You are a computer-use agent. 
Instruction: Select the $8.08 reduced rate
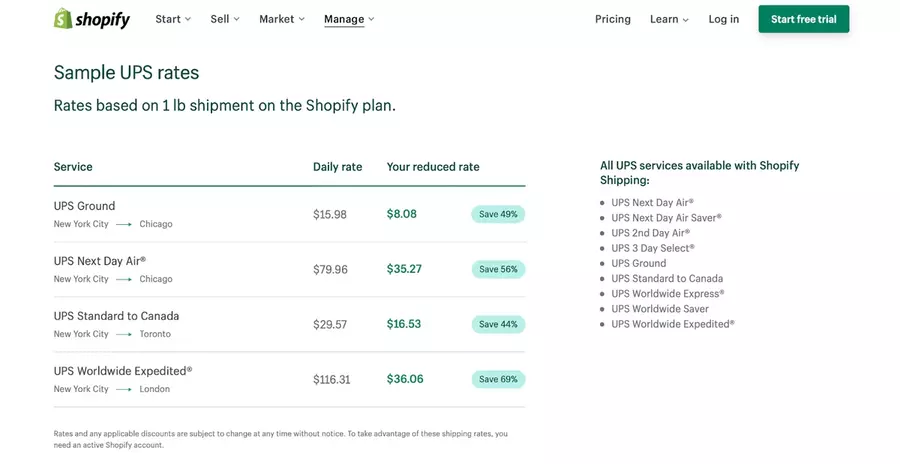click(402, 214)
